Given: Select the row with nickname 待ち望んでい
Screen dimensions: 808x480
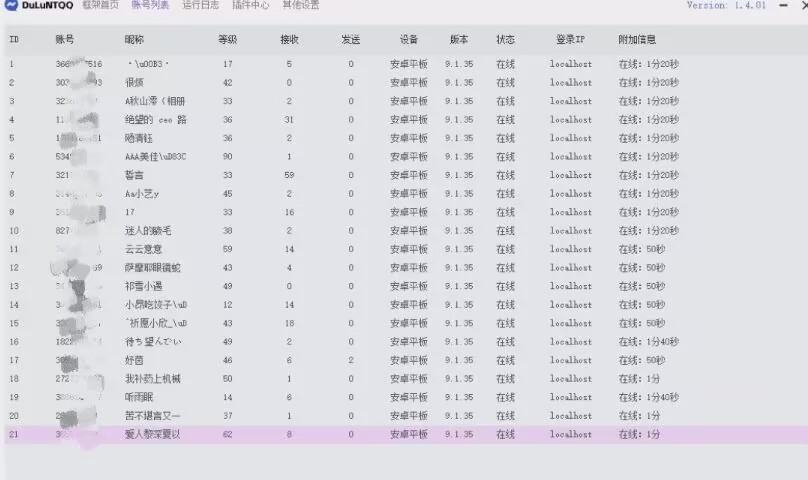Looking at the screenshot, I should pos(404,342).
